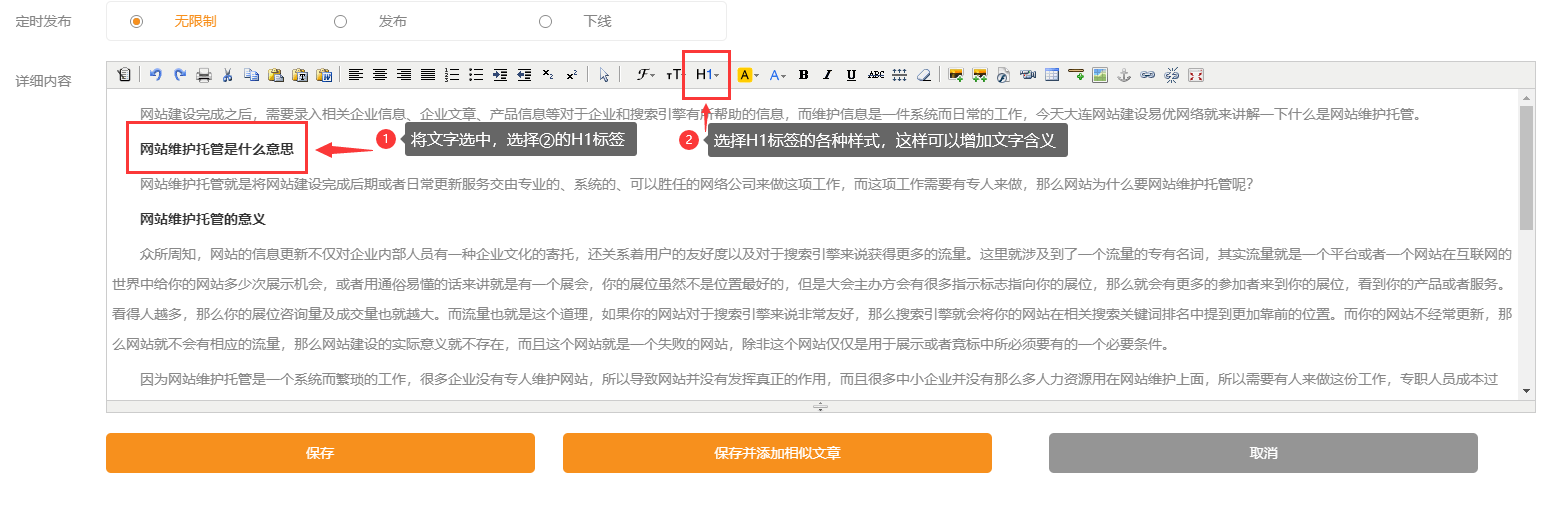Insert numbered list

(x=452, y=75)
